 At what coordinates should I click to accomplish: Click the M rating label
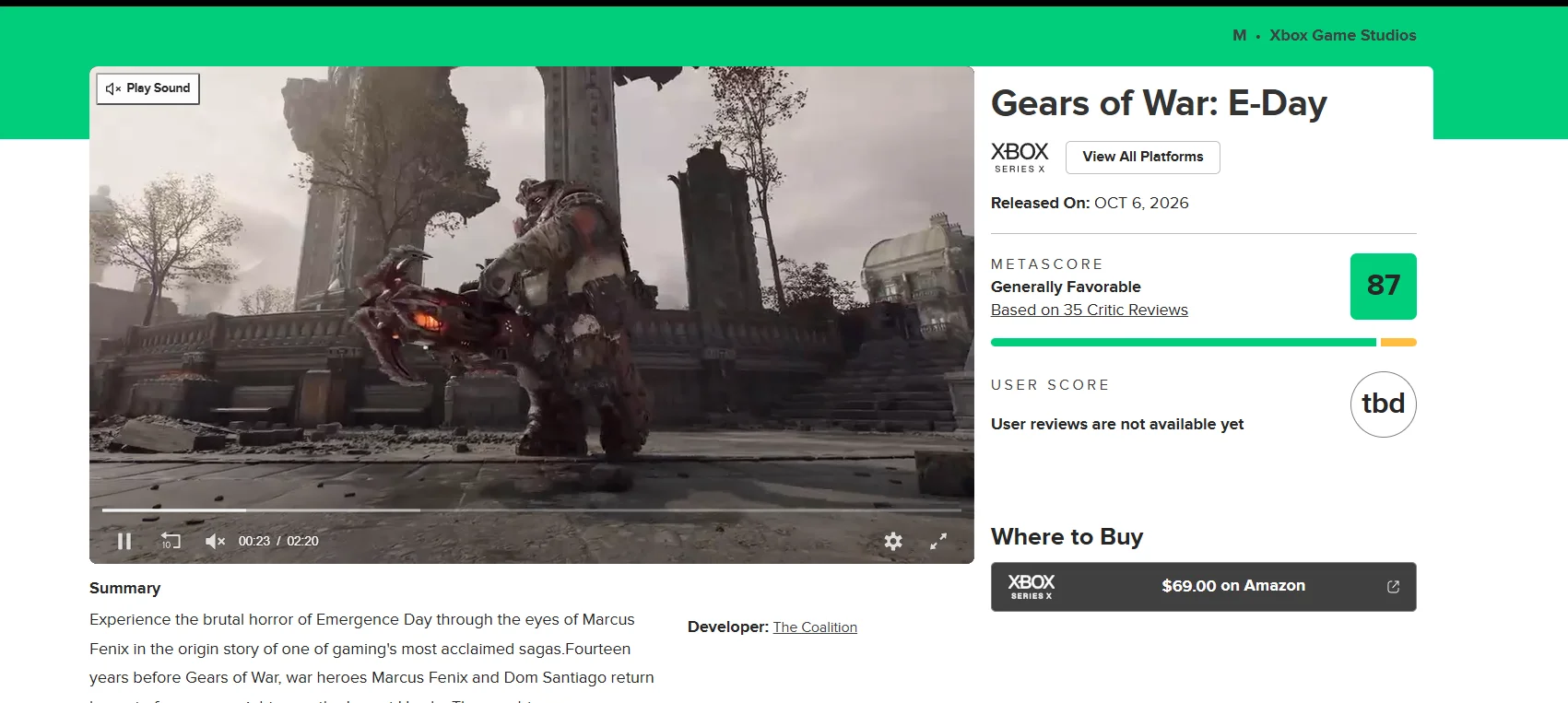tap(1239, 35)
